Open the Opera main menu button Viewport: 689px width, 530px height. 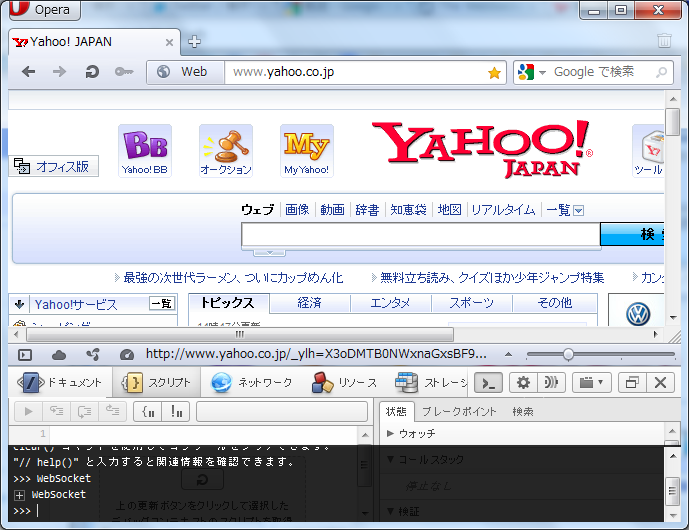(44, 10)
